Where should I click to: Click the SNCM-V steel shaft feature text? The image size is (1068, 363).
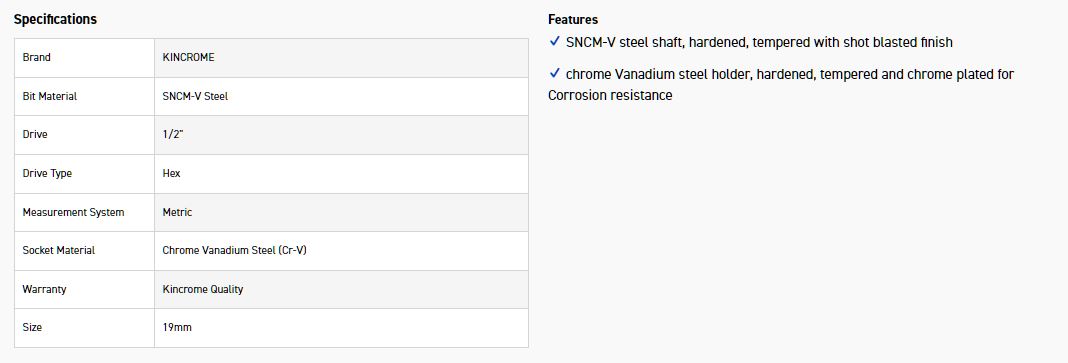click(759, 42)
